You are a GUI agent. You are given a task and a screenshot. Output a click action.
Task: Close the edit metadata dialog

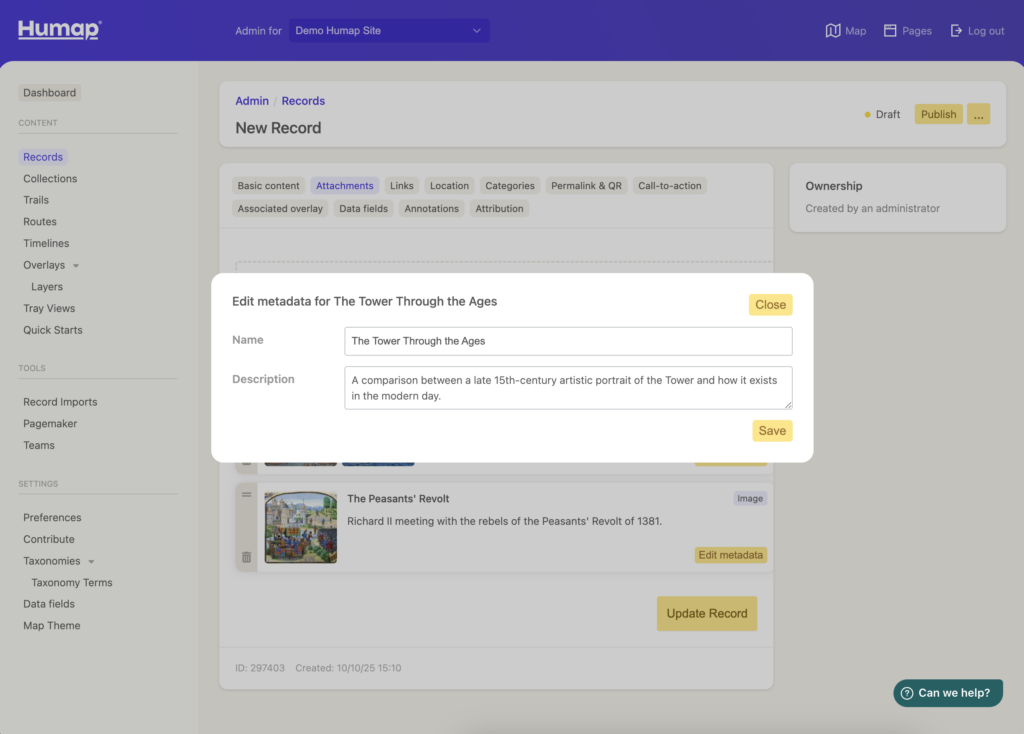[x=770, y=305]
